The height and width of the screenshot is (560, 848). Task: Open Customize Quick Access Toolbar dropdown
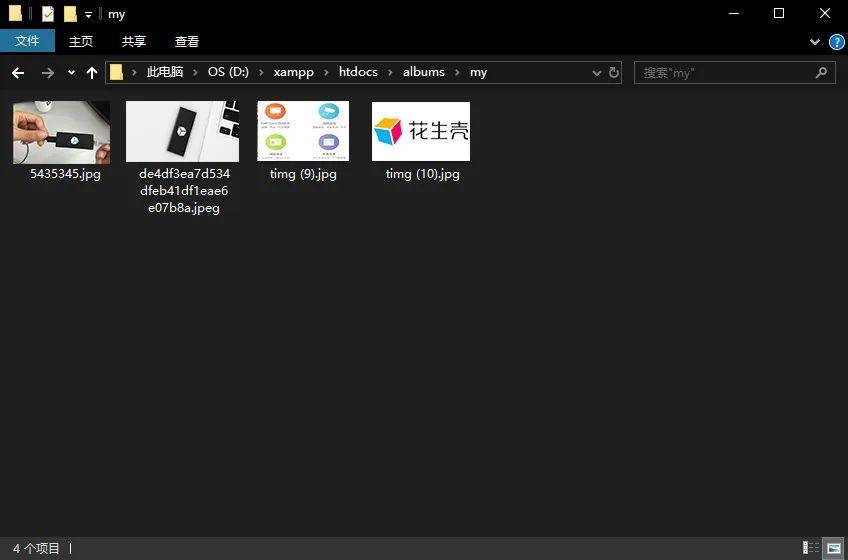click(x=88, y=15)
